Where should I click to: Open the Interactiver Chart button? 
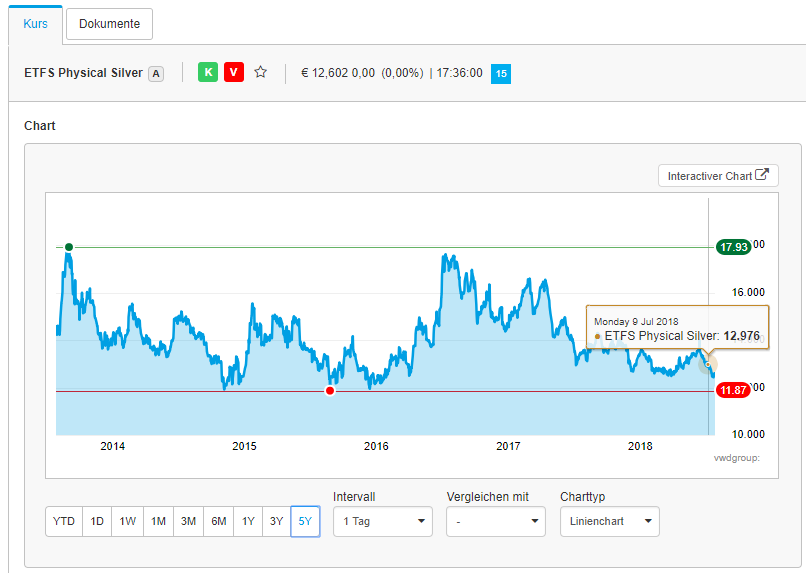[718, 176]
